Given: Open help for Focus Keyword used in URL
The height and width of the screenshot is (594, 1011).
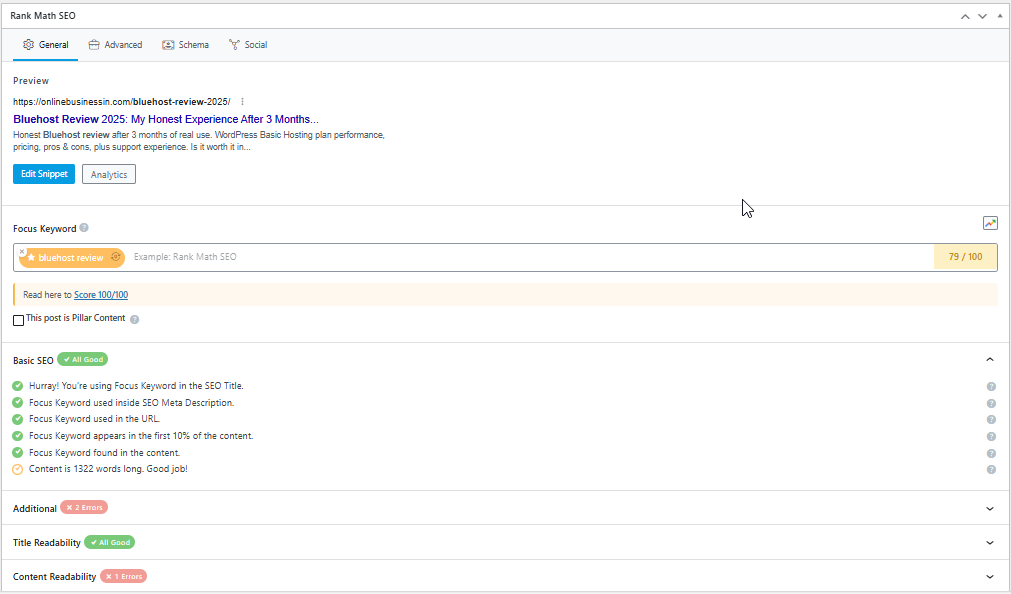Looking at the screenshot, I should pyautogui.click(x=991, y=419).
